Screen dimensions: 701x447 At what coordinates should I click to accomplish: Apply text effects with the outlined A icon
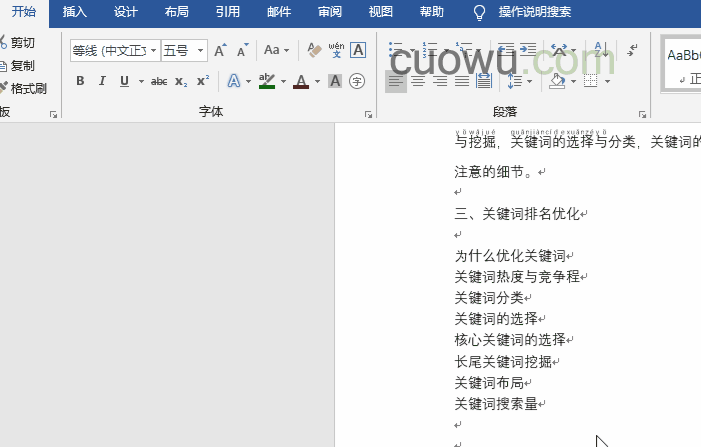click(x=233, y=81)
